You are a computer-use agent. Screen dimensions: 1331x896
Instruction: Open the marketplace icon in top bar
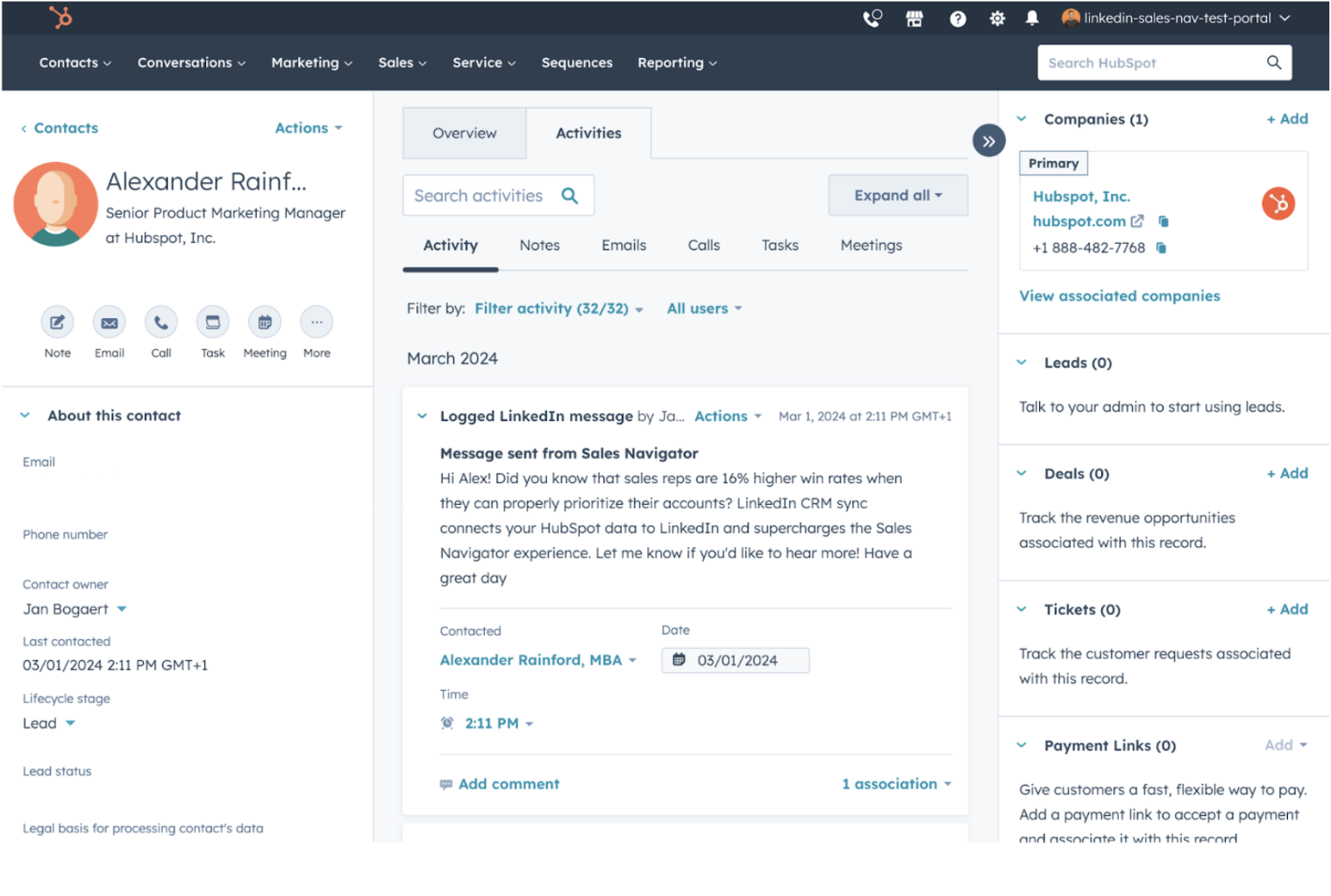[x=915, y=18]
